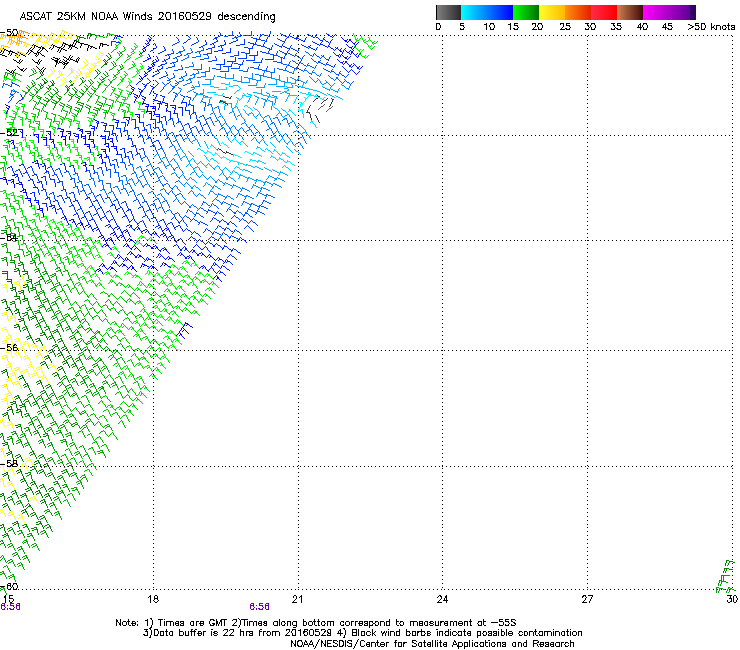The image size is (740, 650).
Task: Click the '20' label under the color bar
Action: point(537,27)
